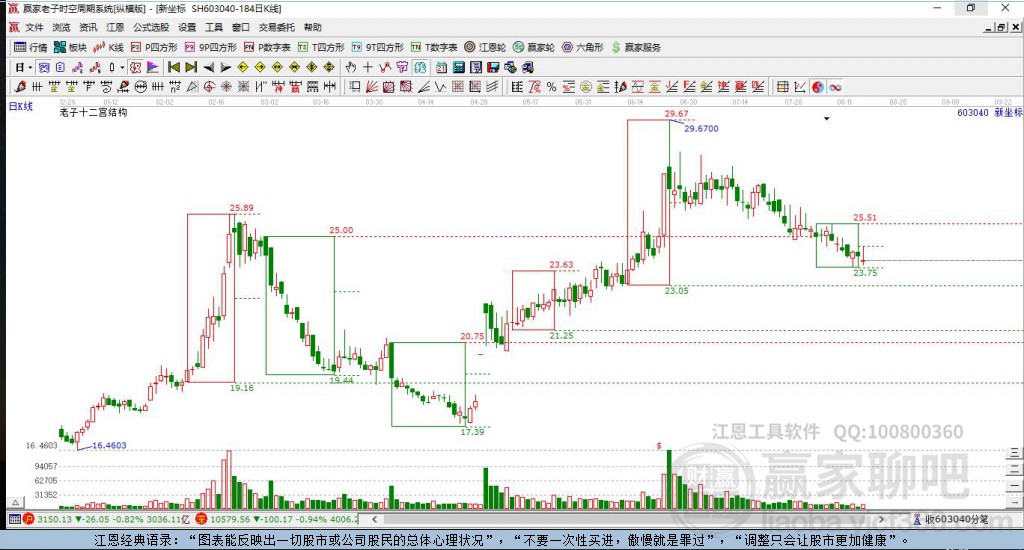Open the T数字表 tool
Image resolution: width=1024 pixels, height=550 pixels.
click(x=434, y=47)
